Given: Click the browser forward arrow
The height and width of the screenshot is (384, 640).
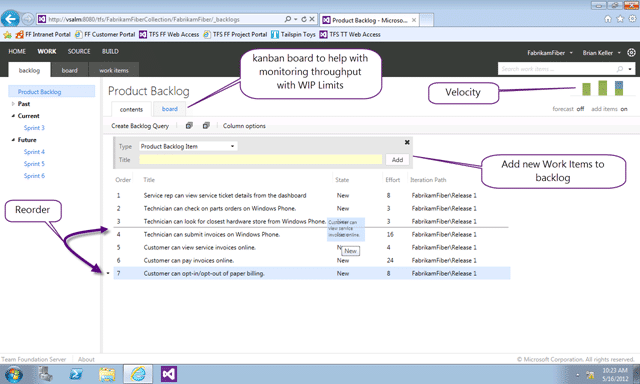Looking at the screenshot, I should pos(28,19).
